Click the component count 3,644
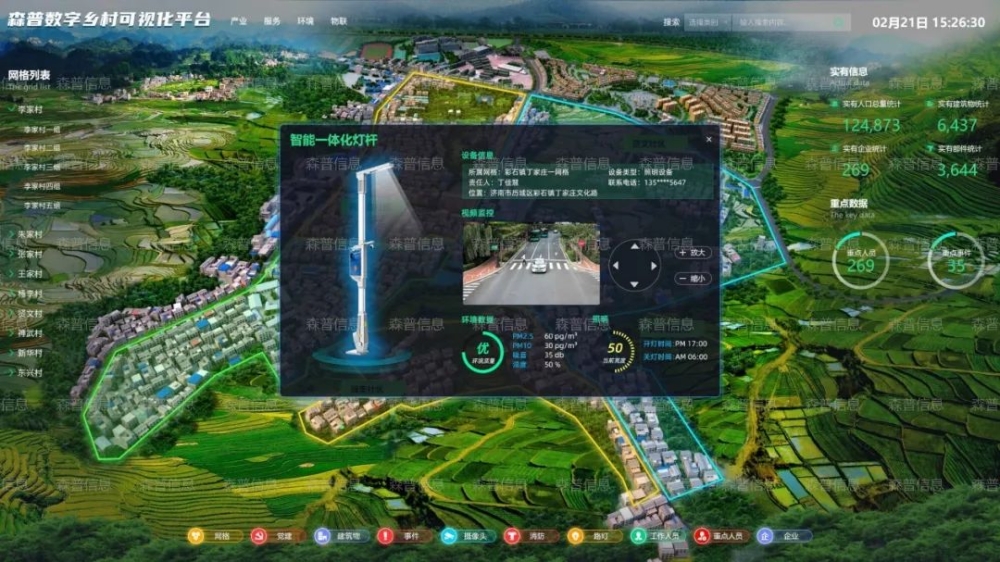This screenshot has height=562, width=1000. [957, 170]
